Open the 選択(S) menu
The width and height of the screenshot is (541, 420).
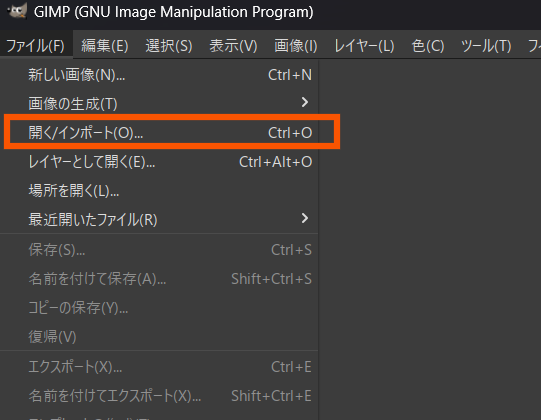(169, 46)
